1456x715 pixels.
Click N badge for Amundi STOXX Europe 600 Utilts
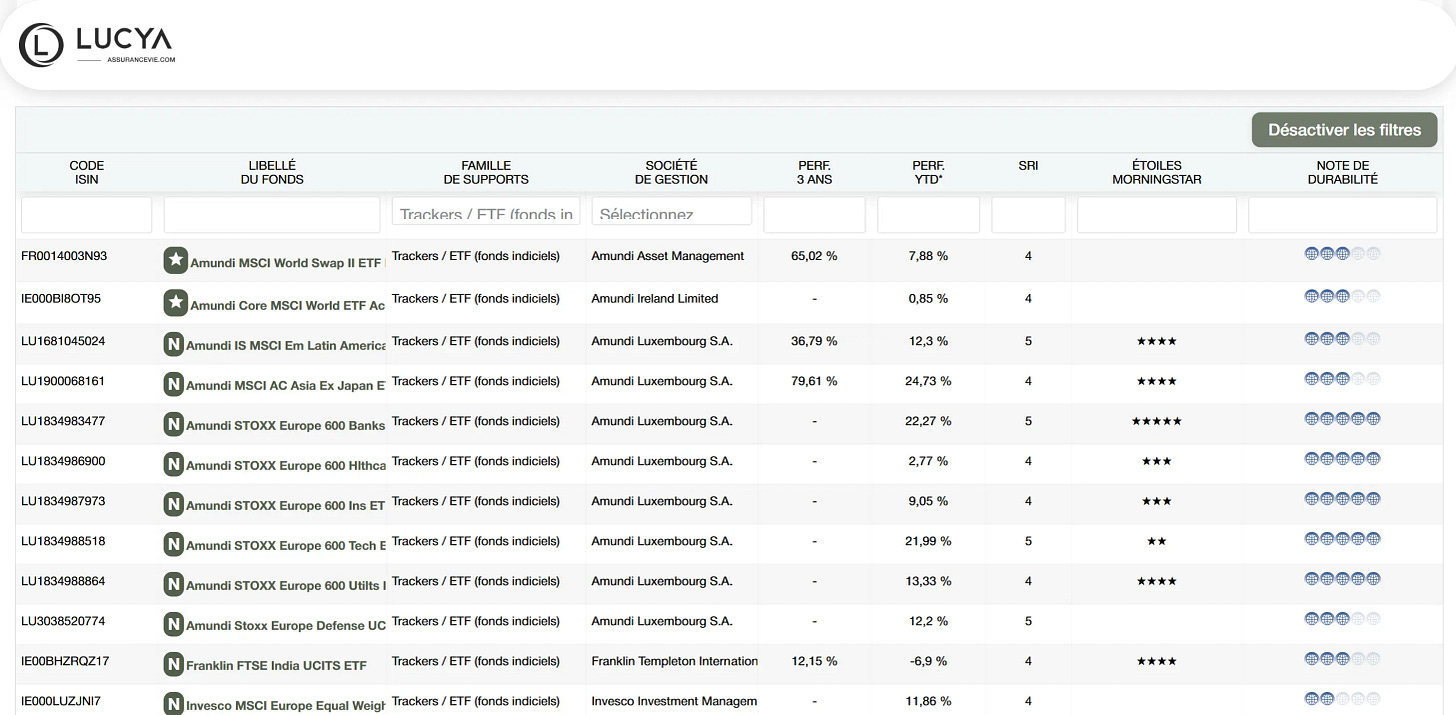(173, 584)
